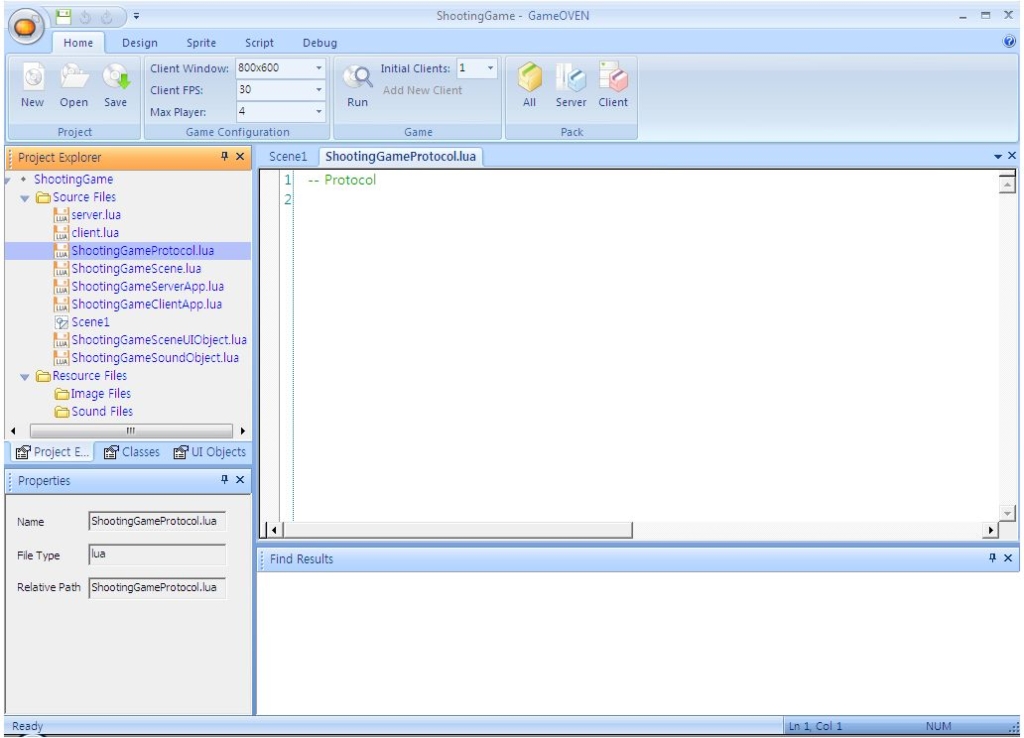Pack the Client build
Screen dimensions: 1024x738
(x=613, y=85)
